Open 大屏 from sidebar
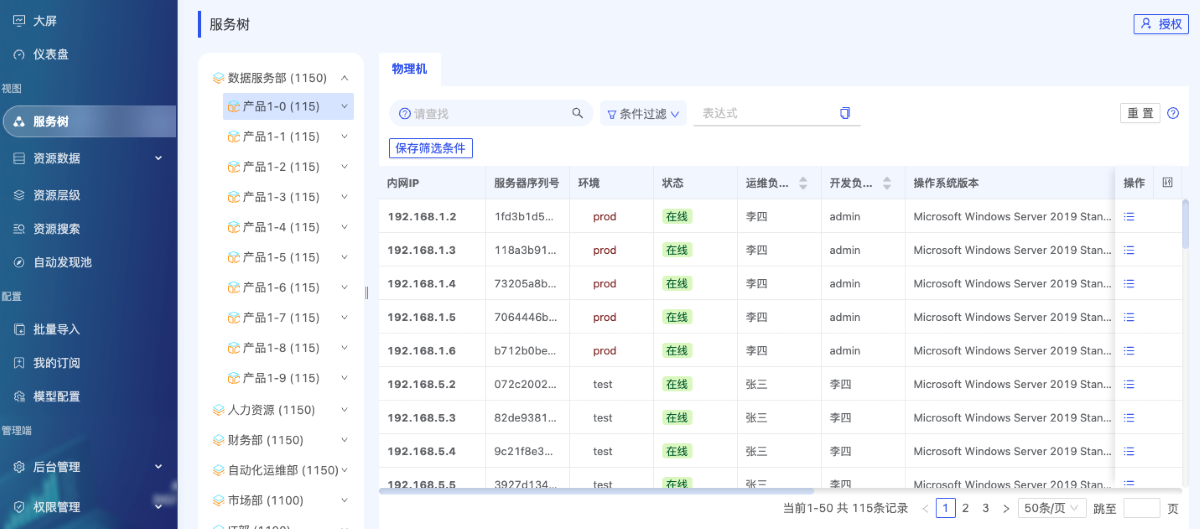 (x=45, y=20)
